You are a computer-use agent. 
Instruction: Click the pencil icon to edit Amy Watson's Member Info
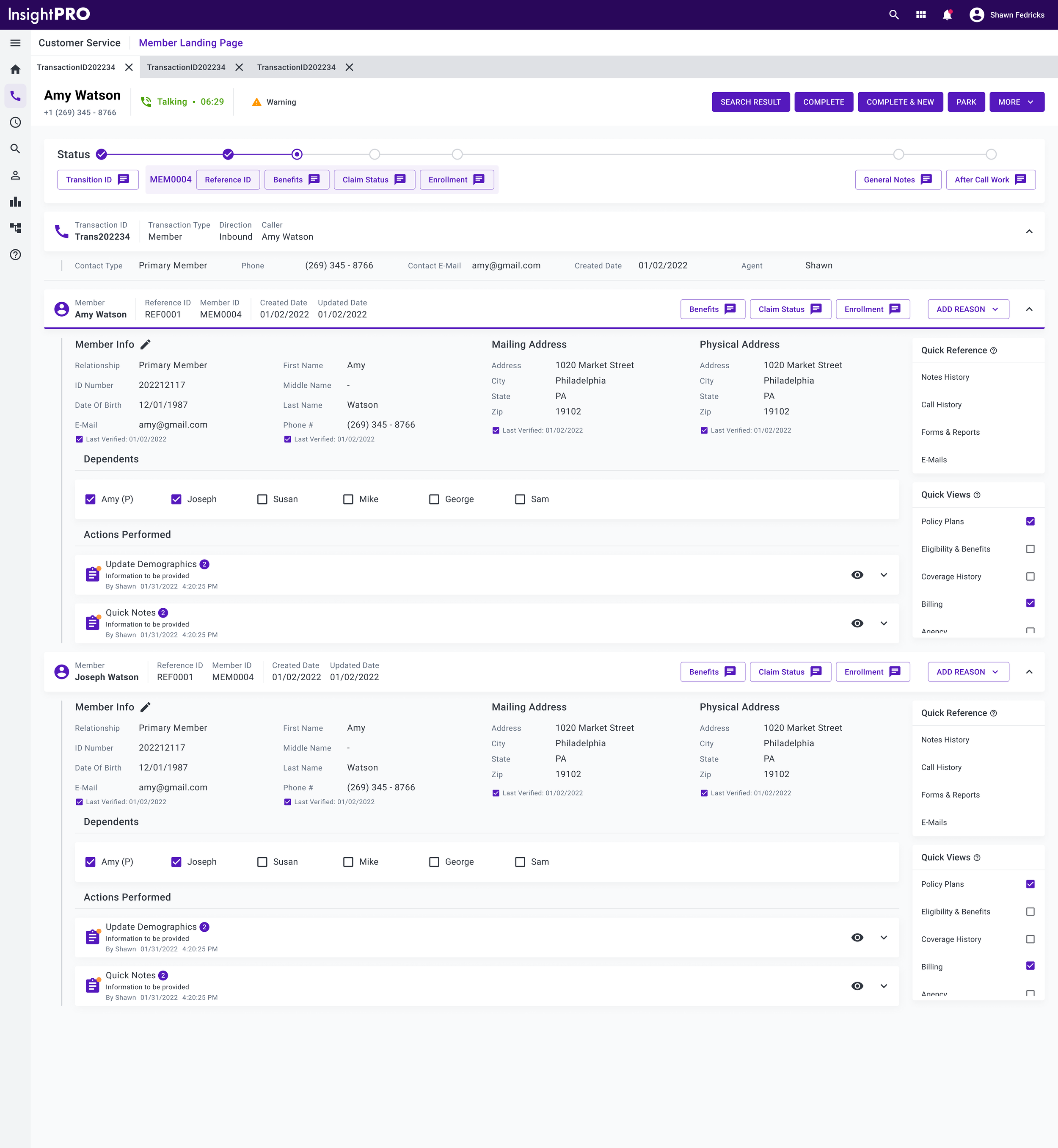(x=146, y=345)
